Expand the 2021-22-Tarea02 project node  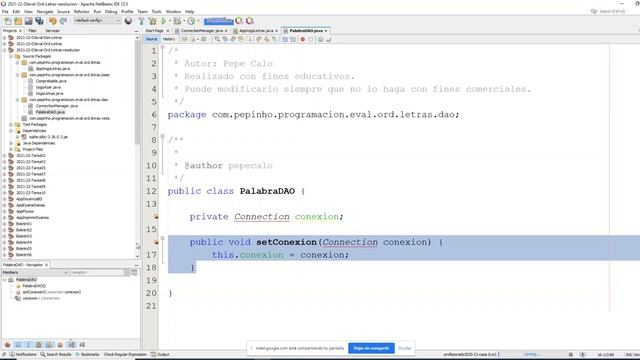click(x=4, y=156)
